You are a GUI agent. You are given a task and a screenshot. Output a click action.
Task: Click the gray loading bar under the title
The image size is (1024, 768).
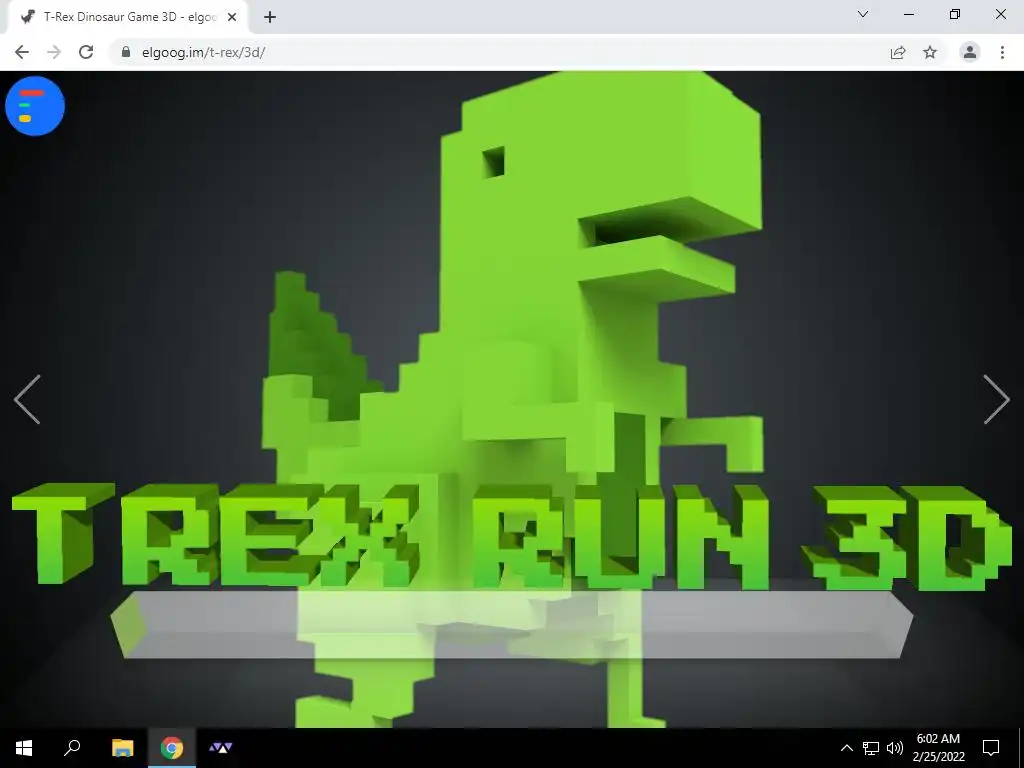click(512, 625)
